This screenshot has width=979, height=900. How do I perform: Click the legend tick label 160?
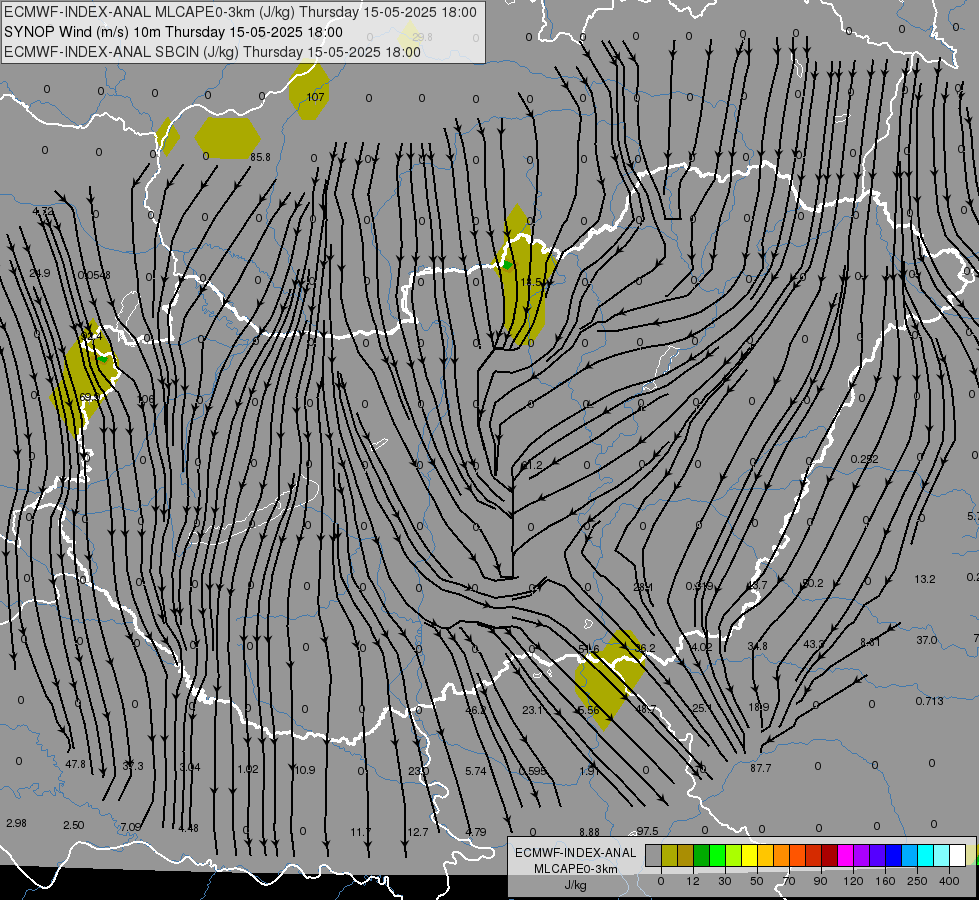coord(885,881)
